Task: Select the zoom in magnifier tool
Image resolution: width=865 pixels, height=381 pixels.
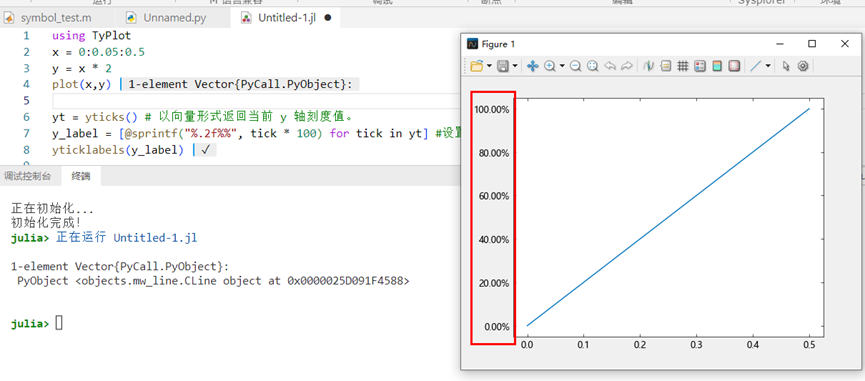Action: click(x=549, y=66)
